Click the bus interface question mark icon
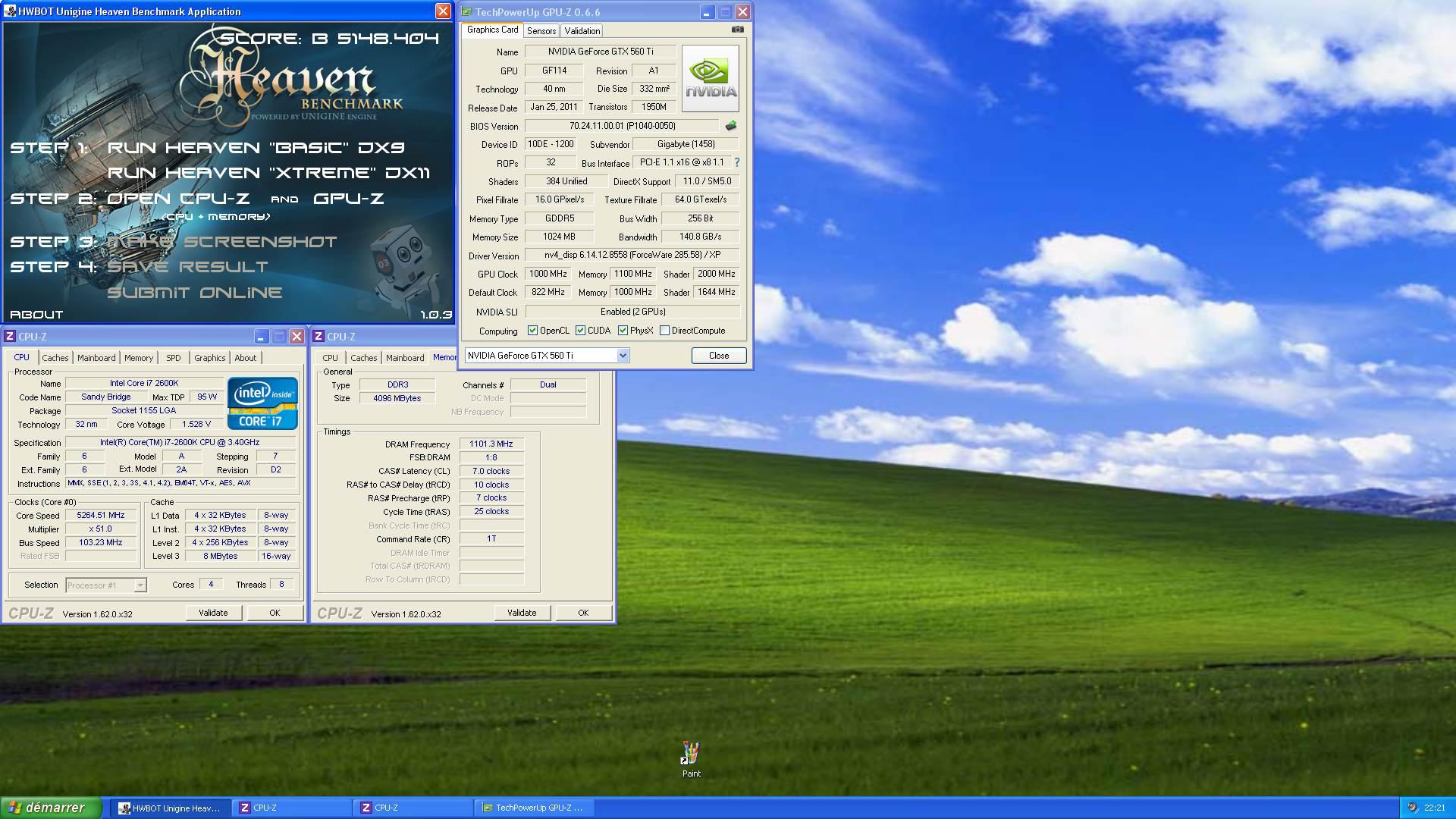The width and height of the screenshot is (1456, 819). 737,162
